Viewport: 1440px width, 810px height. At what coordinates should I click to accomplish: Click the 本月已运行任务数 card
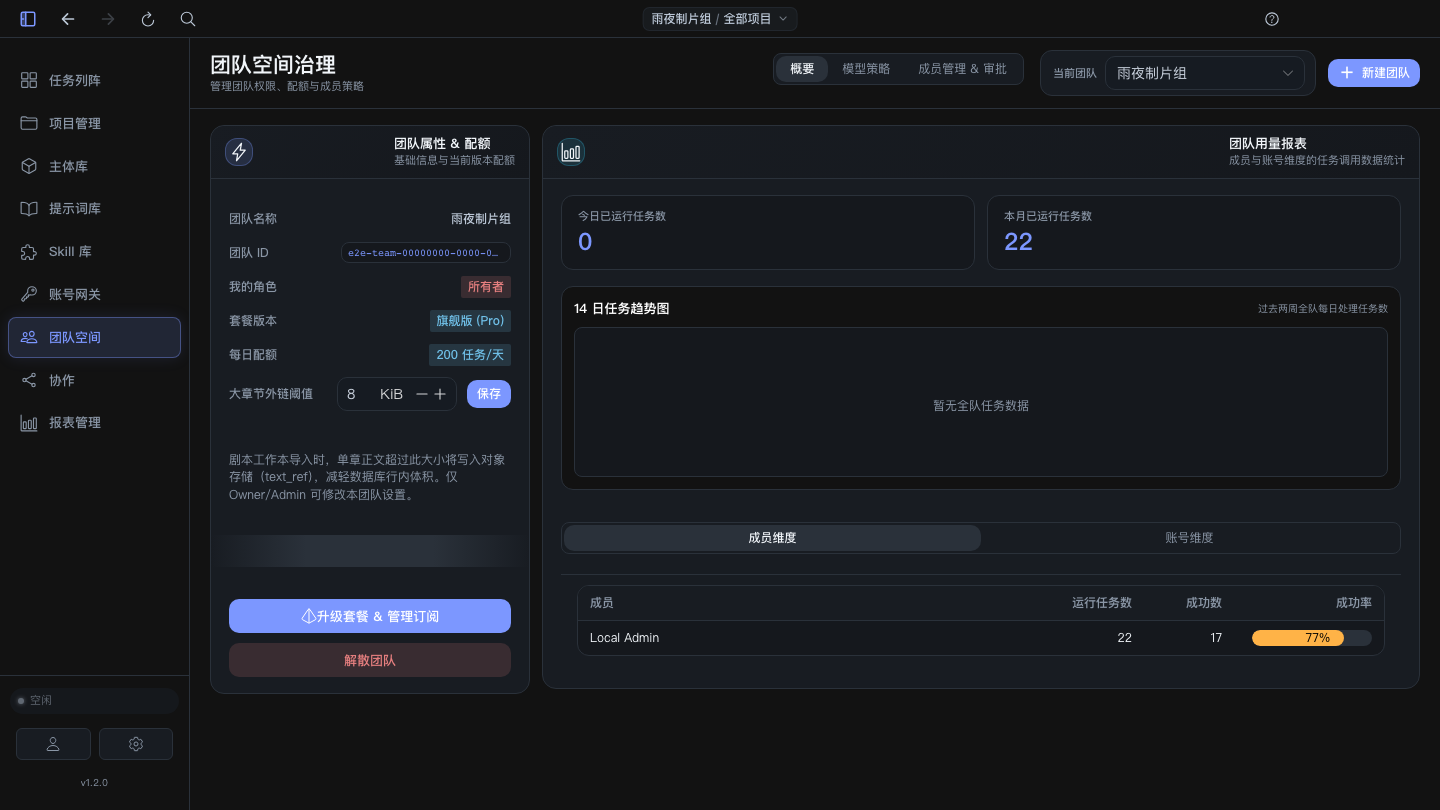pos(1194,232)
